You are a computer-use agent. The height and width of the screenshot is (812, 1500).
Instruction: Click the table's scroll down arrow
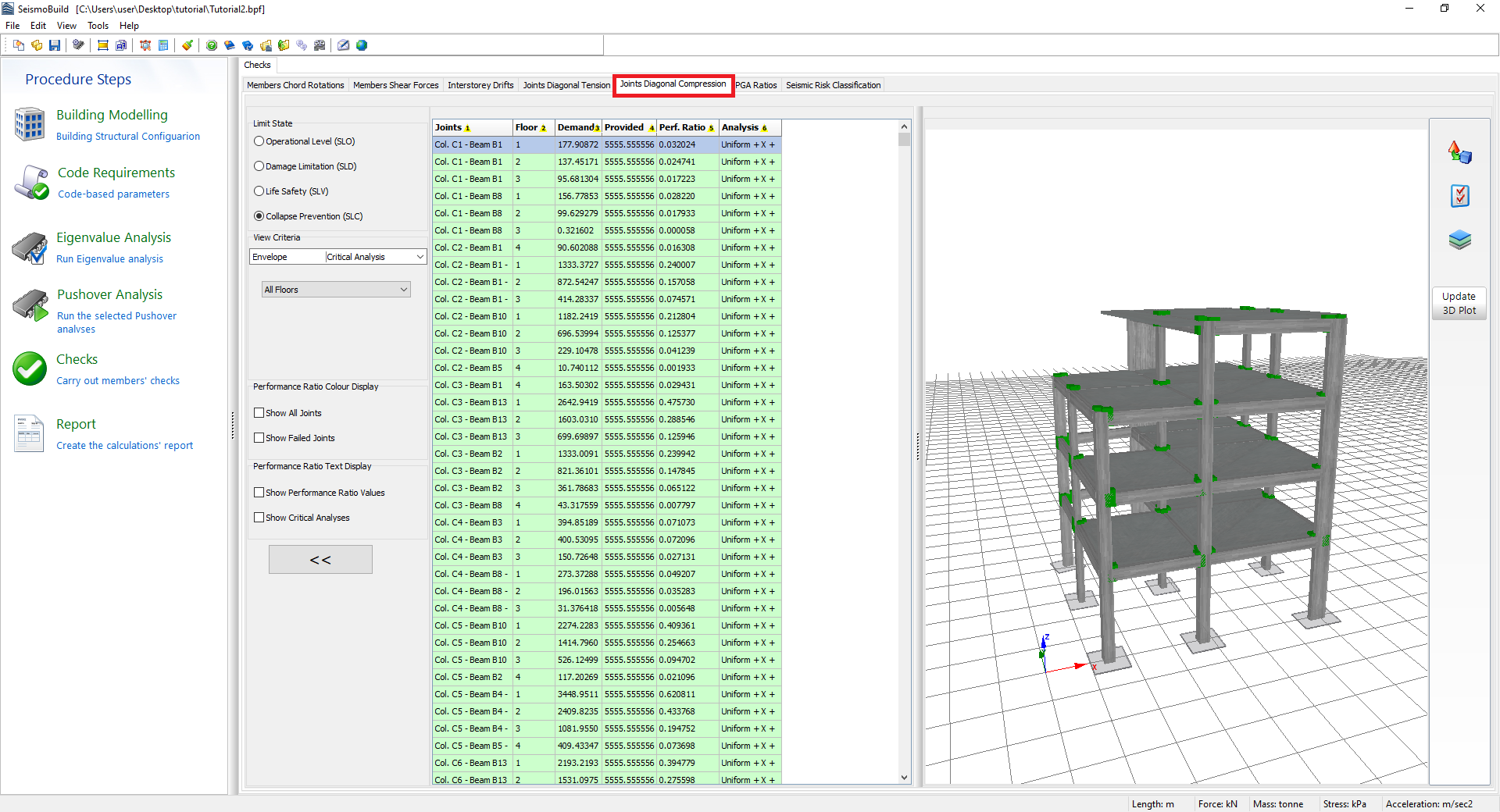point(904,778)
